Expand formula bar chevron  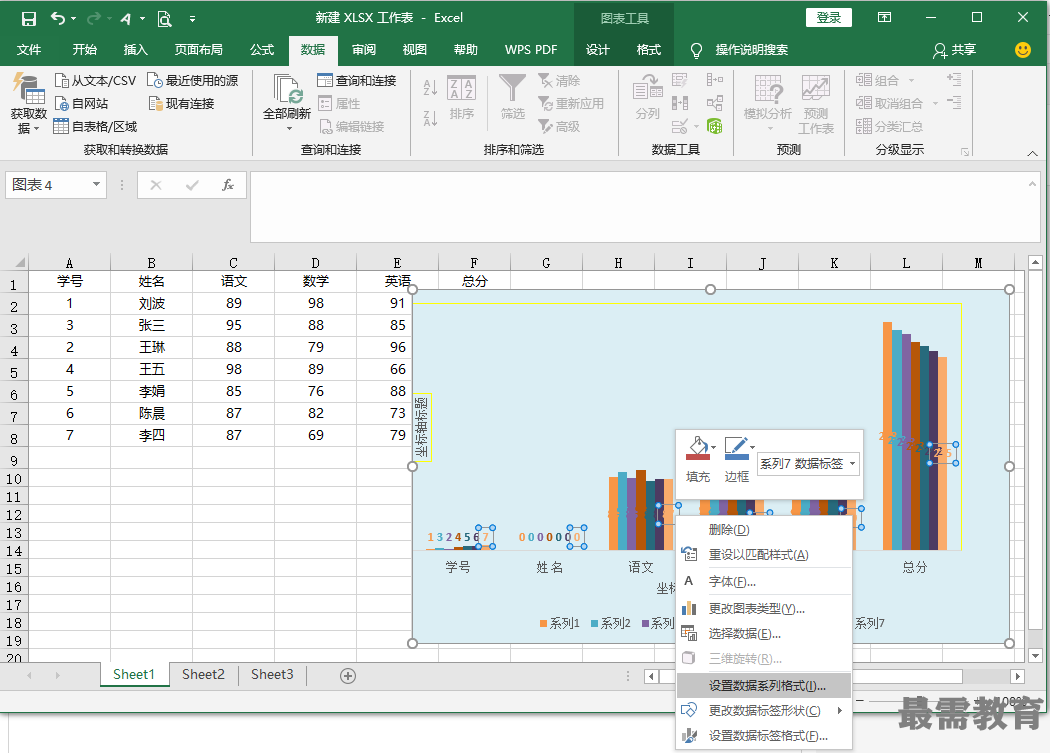pos(1032,184)
